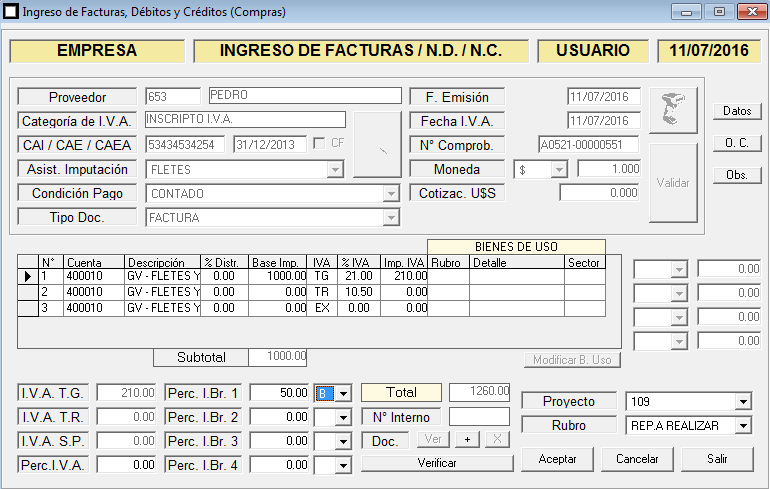Screen dimensions: 770x489
Task: Click the I.V.A. T.G. value 210.00
Action: (126, 393)
